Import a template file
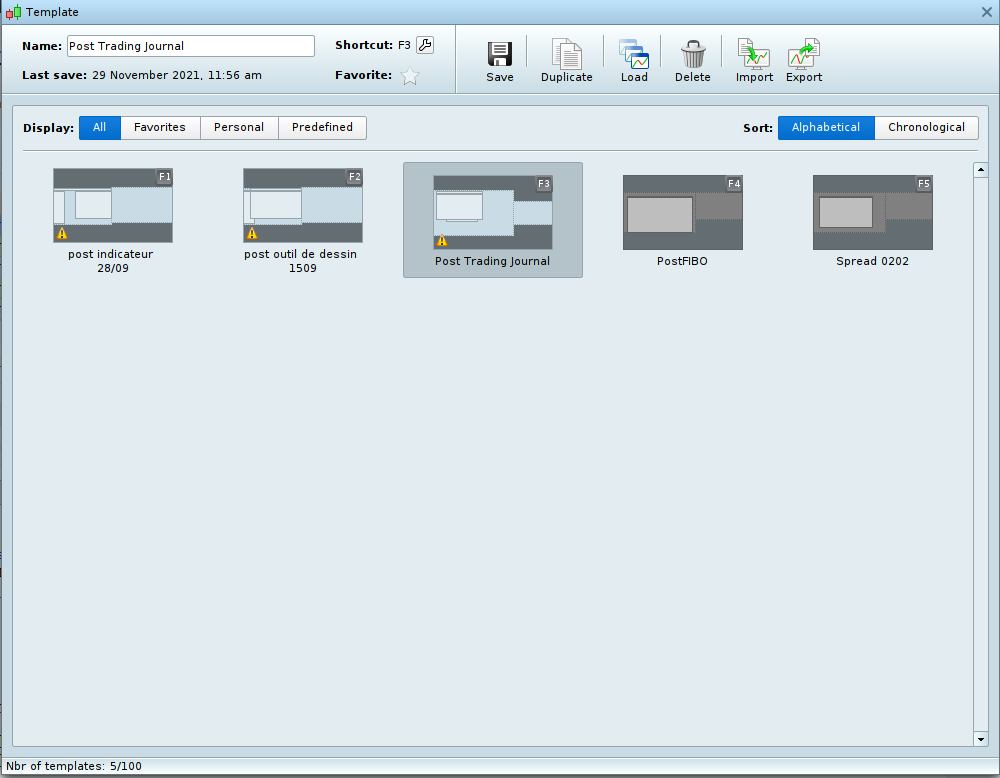The width and height of the screenshot is (1000, 778). point(754,61)
